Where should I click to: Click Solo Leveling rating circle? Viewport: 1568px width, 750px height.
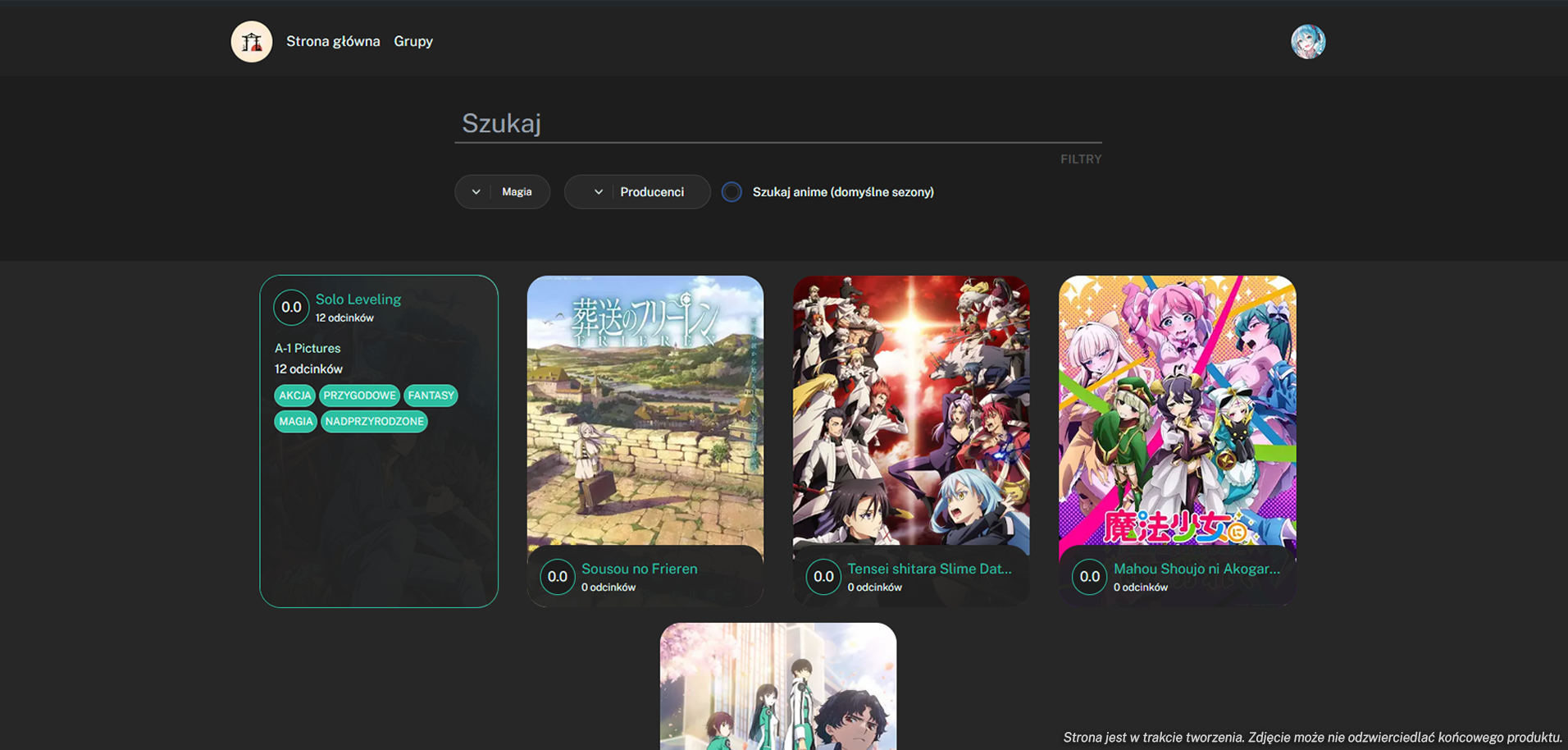click(x=291, y=308)
